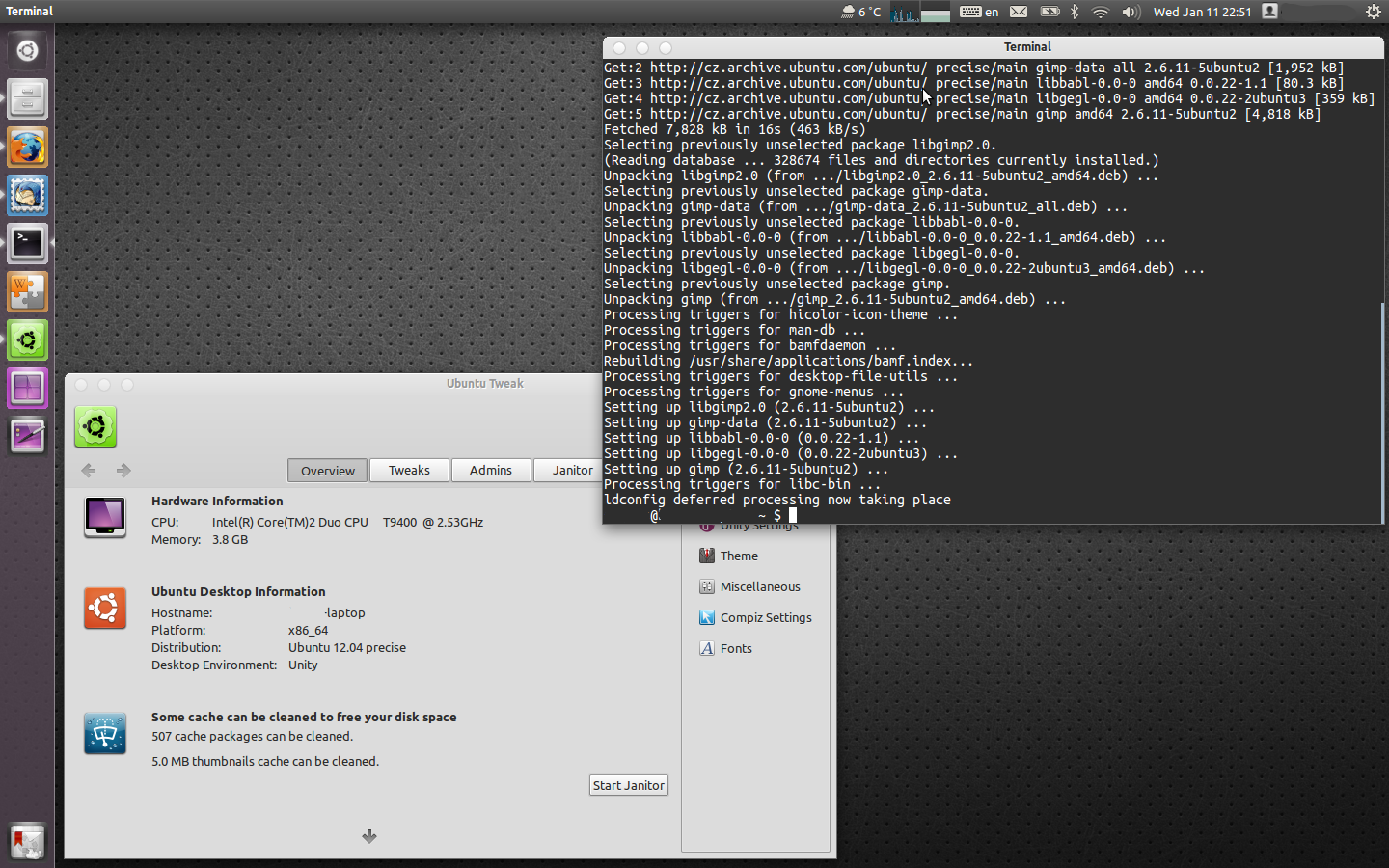This screenshot has height=868, width=1389.
Task: Click the '3.8 GB' memory value
Action: coord(230,539)
